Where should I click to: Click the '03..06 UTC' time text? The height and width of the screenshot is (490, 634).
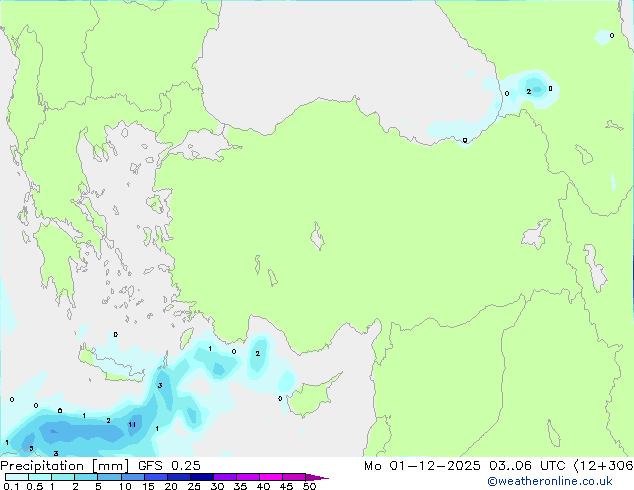click(x=527, y=466)
